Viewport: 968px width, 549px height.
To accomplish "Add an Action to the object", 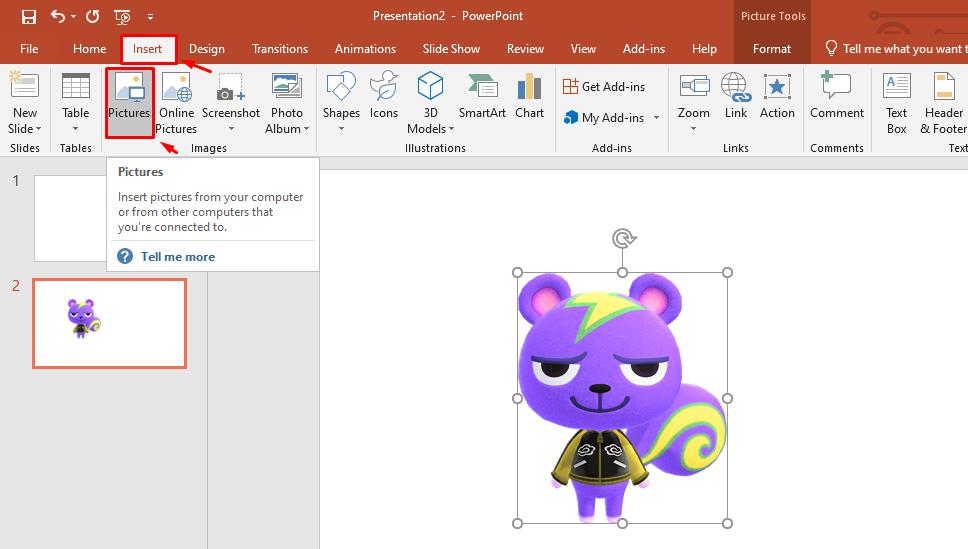I will [777, 96].
